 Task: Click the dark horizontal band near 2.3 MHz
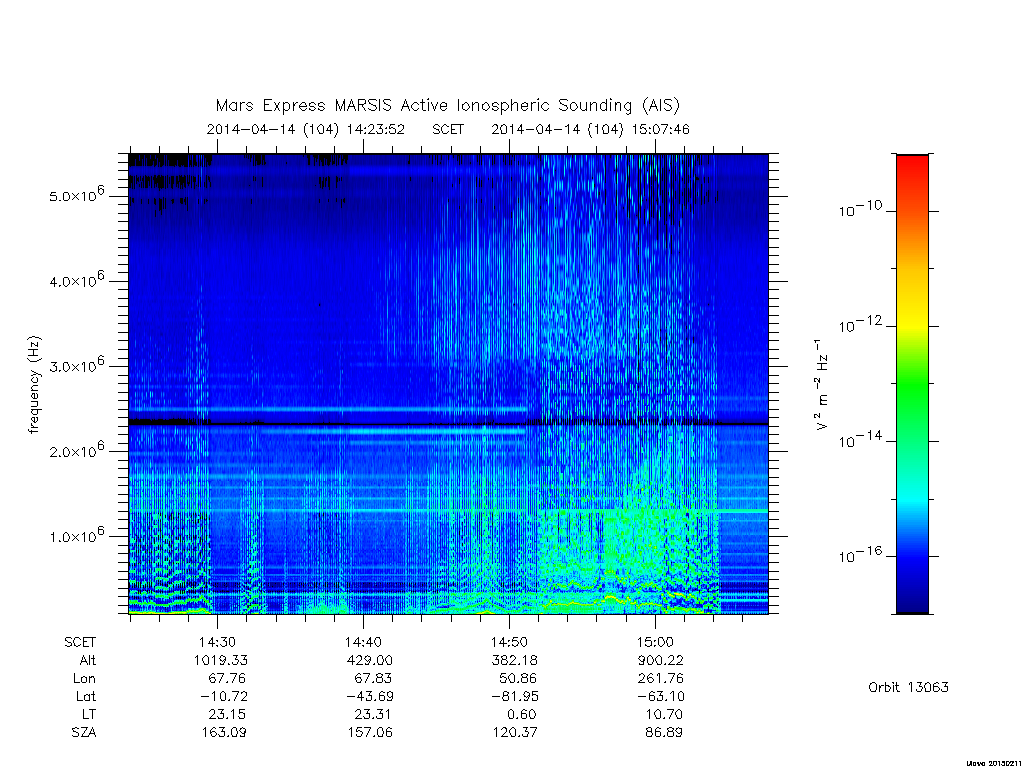(449, 423)
